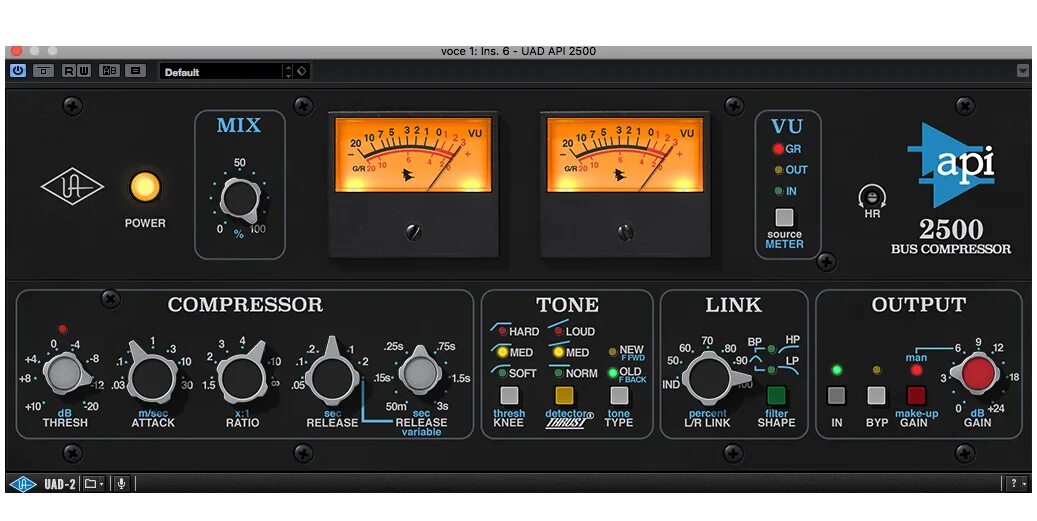The width and height of the screenshot is (1037, 521).
Task: Toggle the BYP bypass button
Action: [876, 395]
